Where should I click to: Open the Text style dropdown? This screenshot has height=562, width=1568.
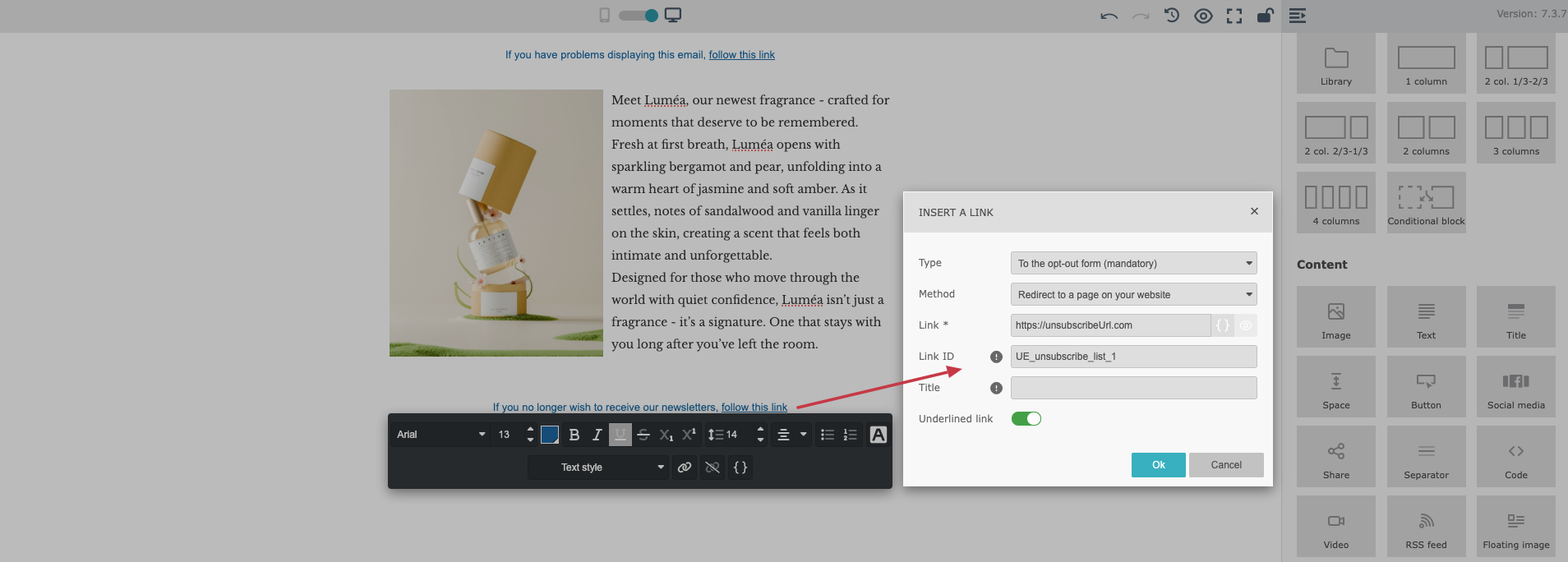597,468
